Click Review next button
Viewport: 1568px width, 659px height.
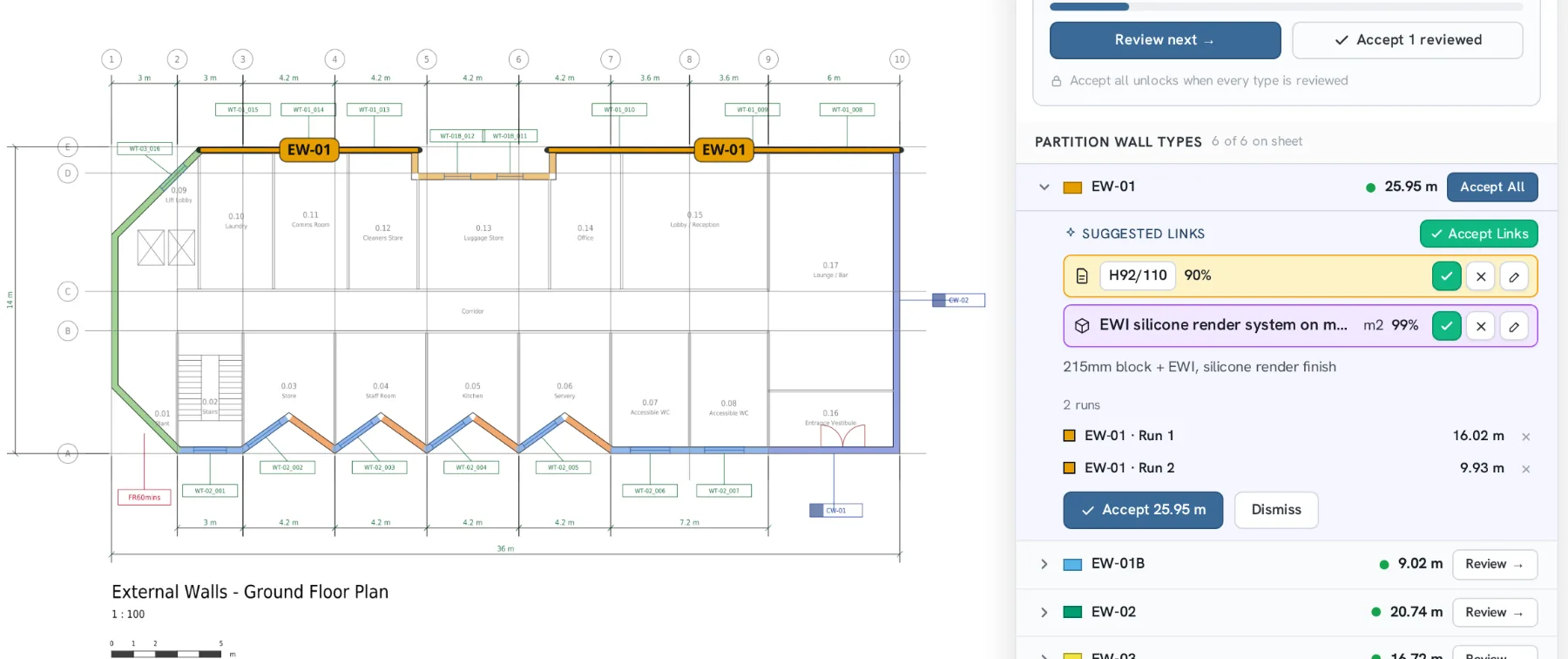(1165, 40)
